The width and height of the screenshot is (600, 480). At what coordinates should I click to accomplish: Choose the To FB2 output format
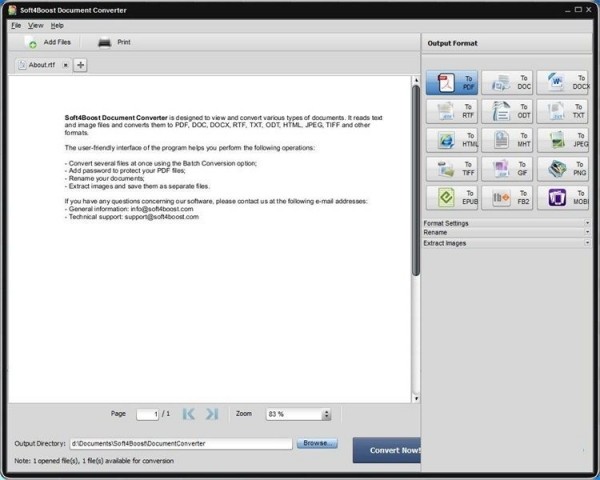[x=508, y=198]
